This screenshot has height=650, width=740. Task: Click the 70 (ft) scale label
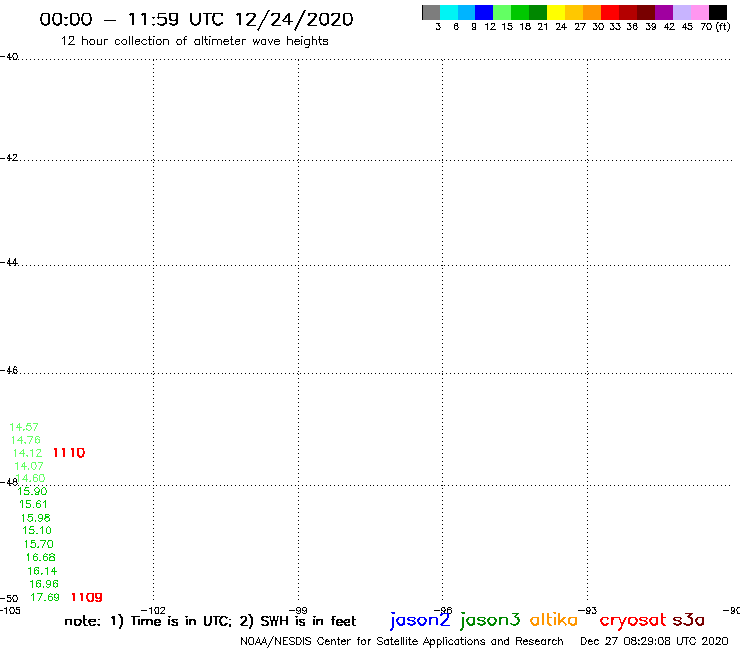click(715, 27)
